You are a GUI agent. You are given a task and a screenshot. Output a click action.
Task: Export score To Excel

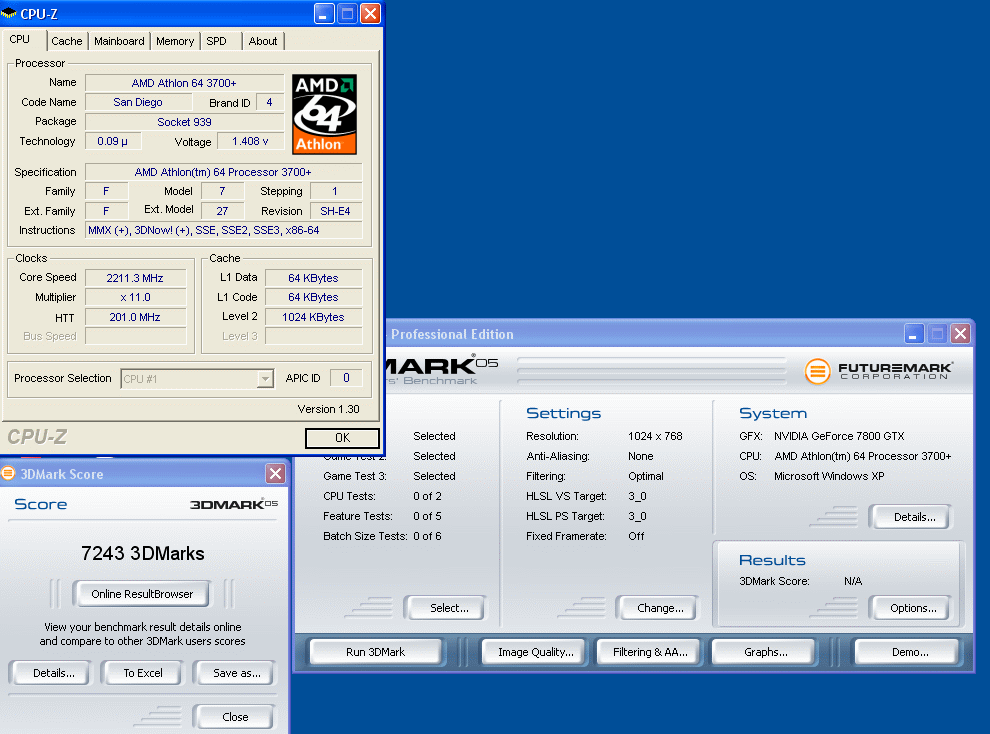point(143,673)
